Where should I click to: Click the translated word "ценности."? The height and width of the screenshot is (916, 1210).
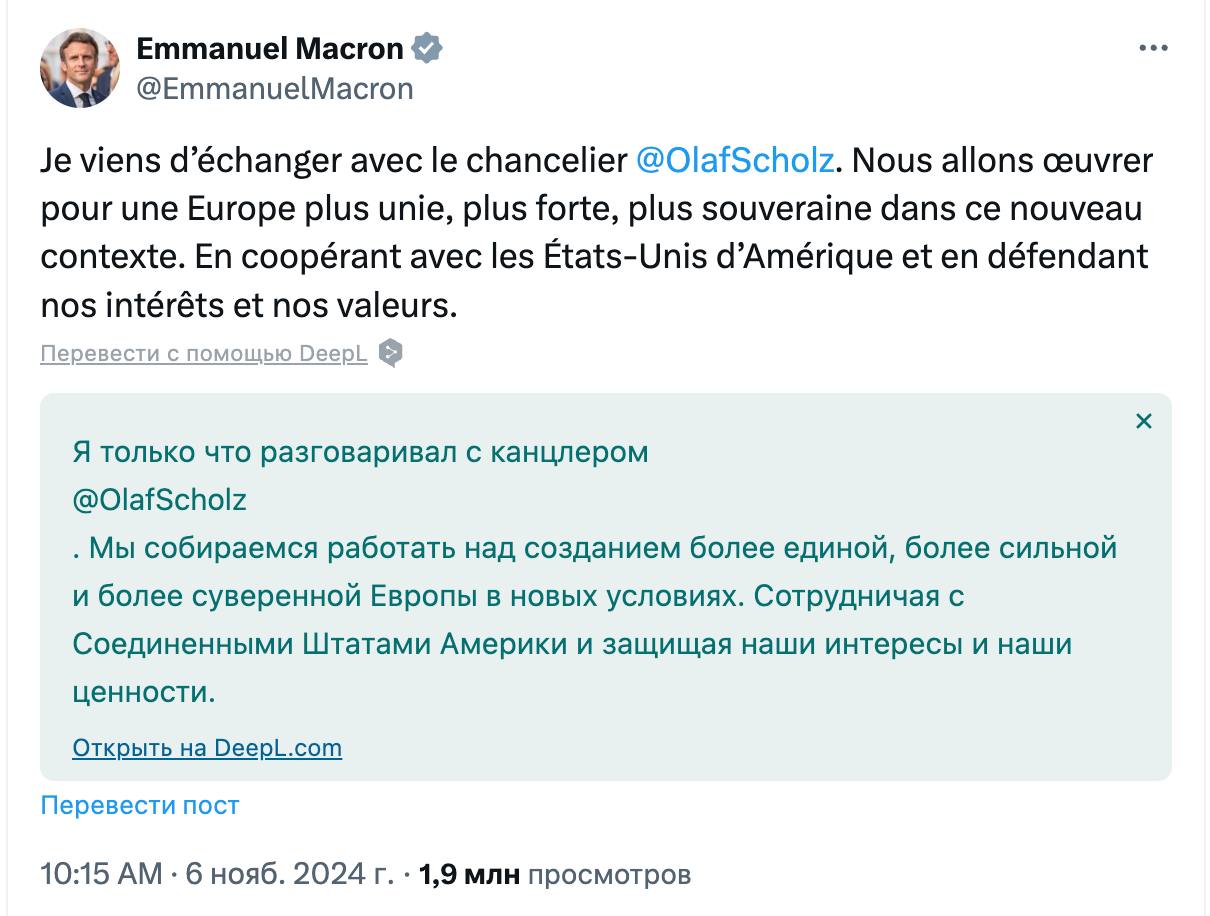click(144, 691)
